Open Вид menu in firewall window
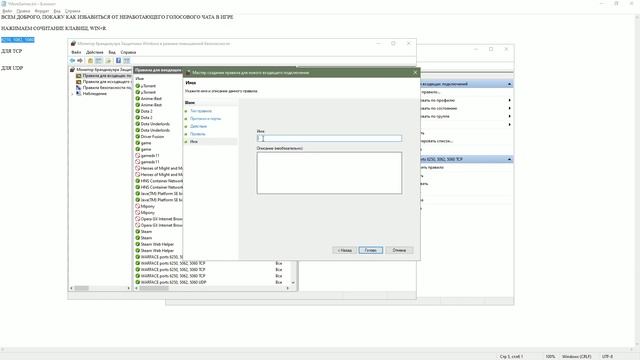The width and height of the screenshot is (640, 360). coord(112,52)
